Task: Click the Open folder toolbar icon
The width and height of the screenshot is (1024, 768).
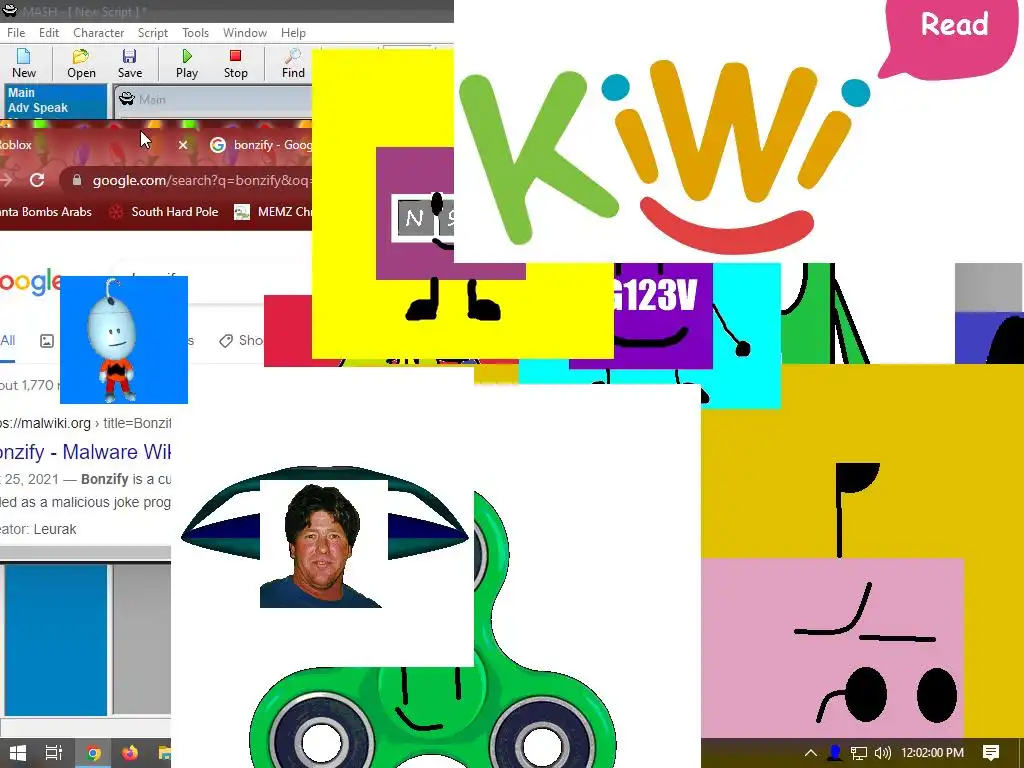Action: (x=81, y=63)
